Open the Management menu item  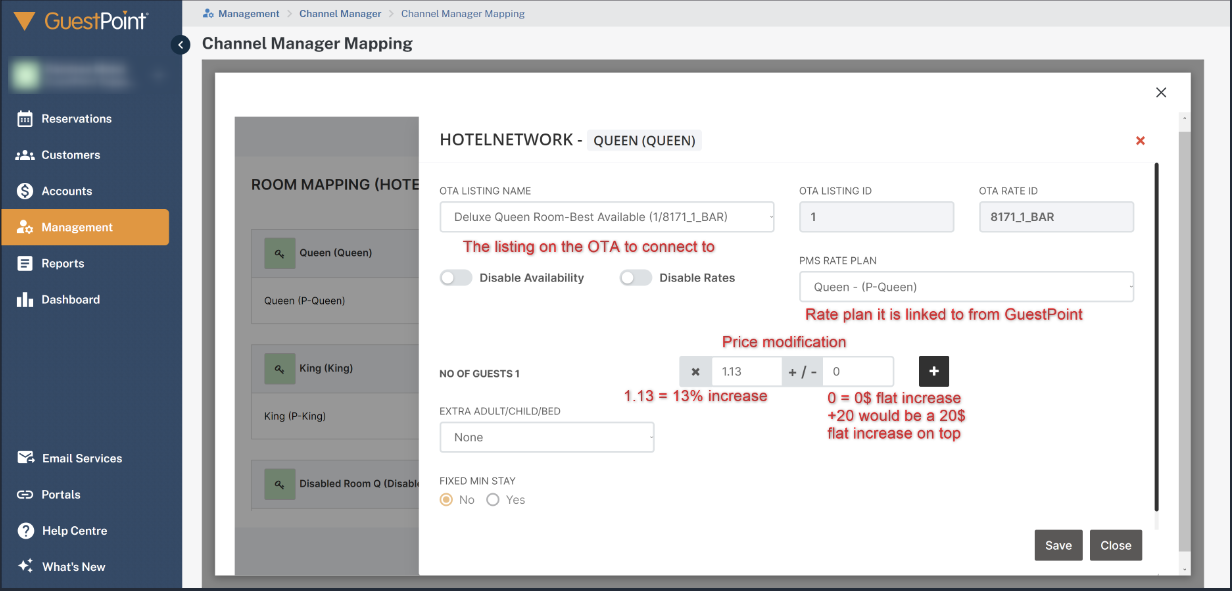(85, 227)
